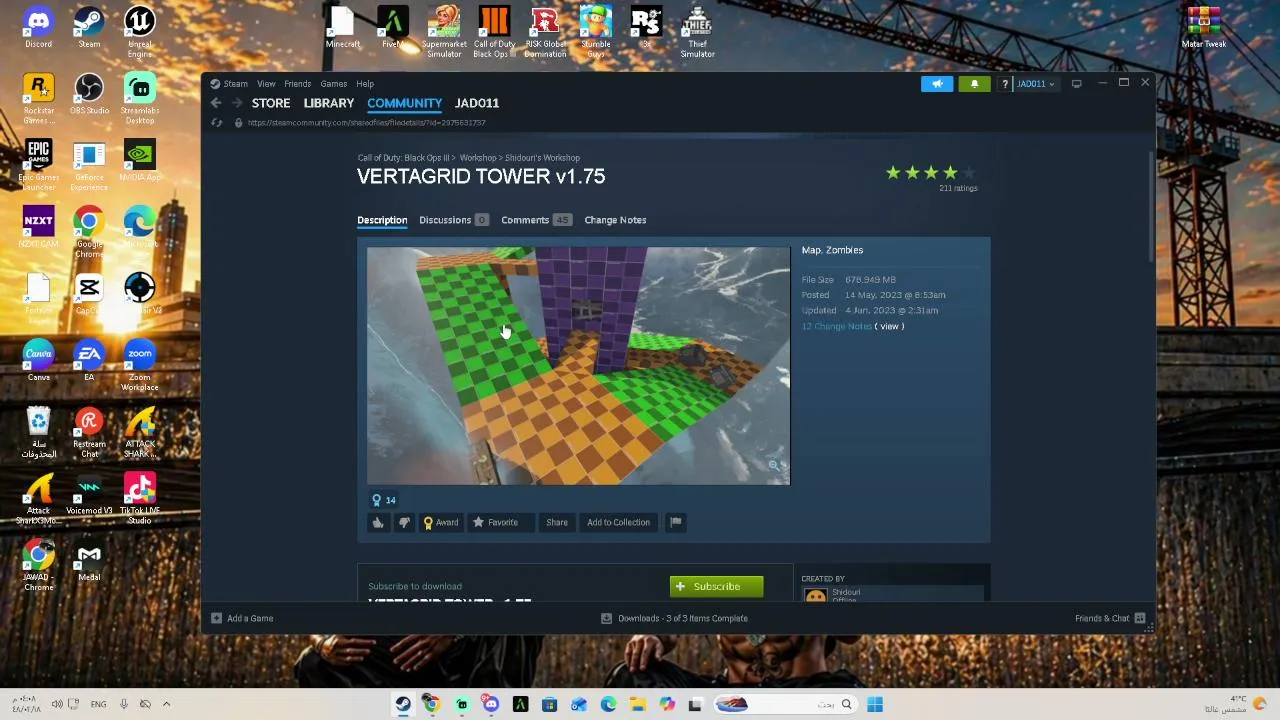Click the enlarge magnifier on preview image
1280x720 pixels.
(x=774, y=466)
